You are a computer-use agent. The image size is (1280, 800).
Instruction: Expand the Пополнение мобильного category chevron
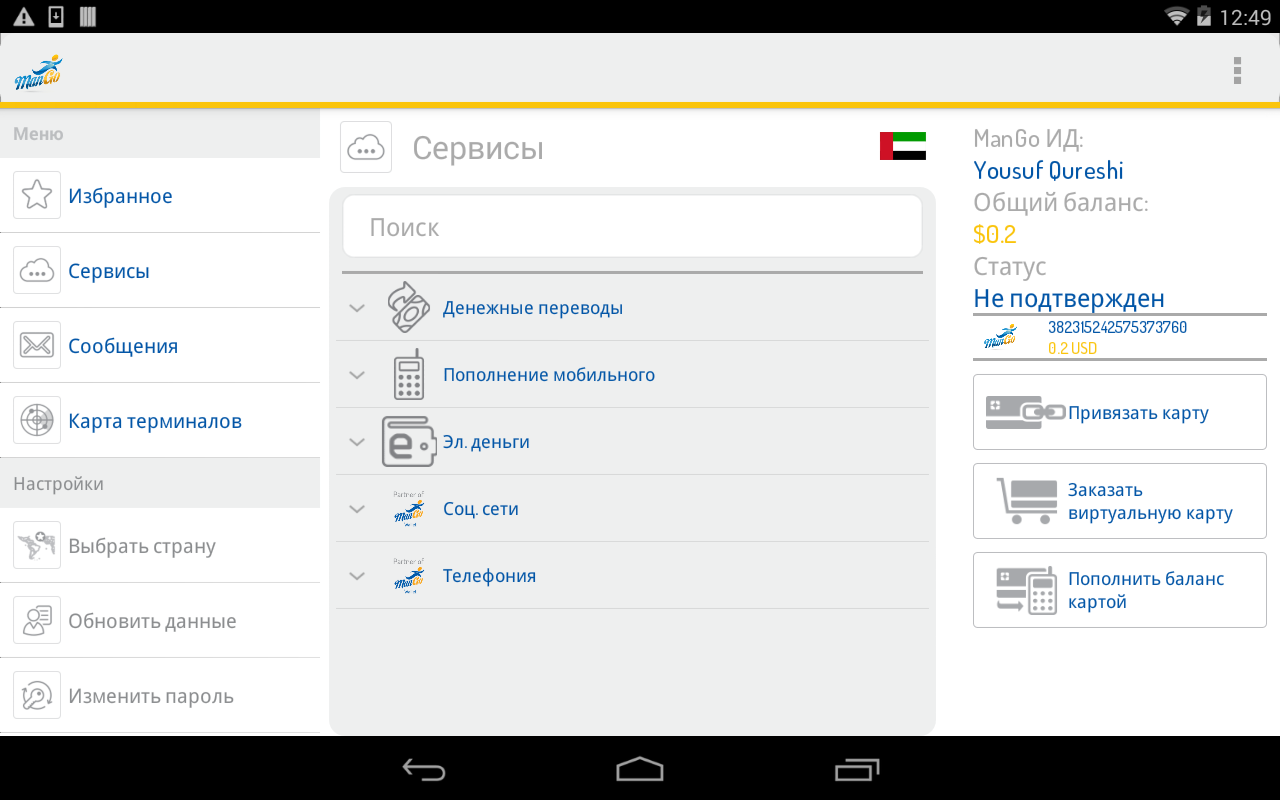(357, 375)
